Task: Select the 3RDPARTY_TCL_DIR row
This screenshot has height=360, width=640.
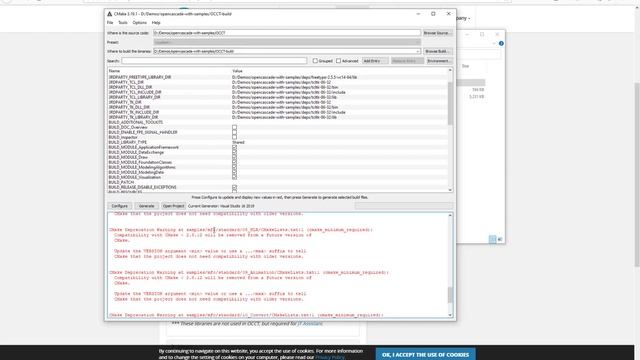Action: tap(278, 82)
